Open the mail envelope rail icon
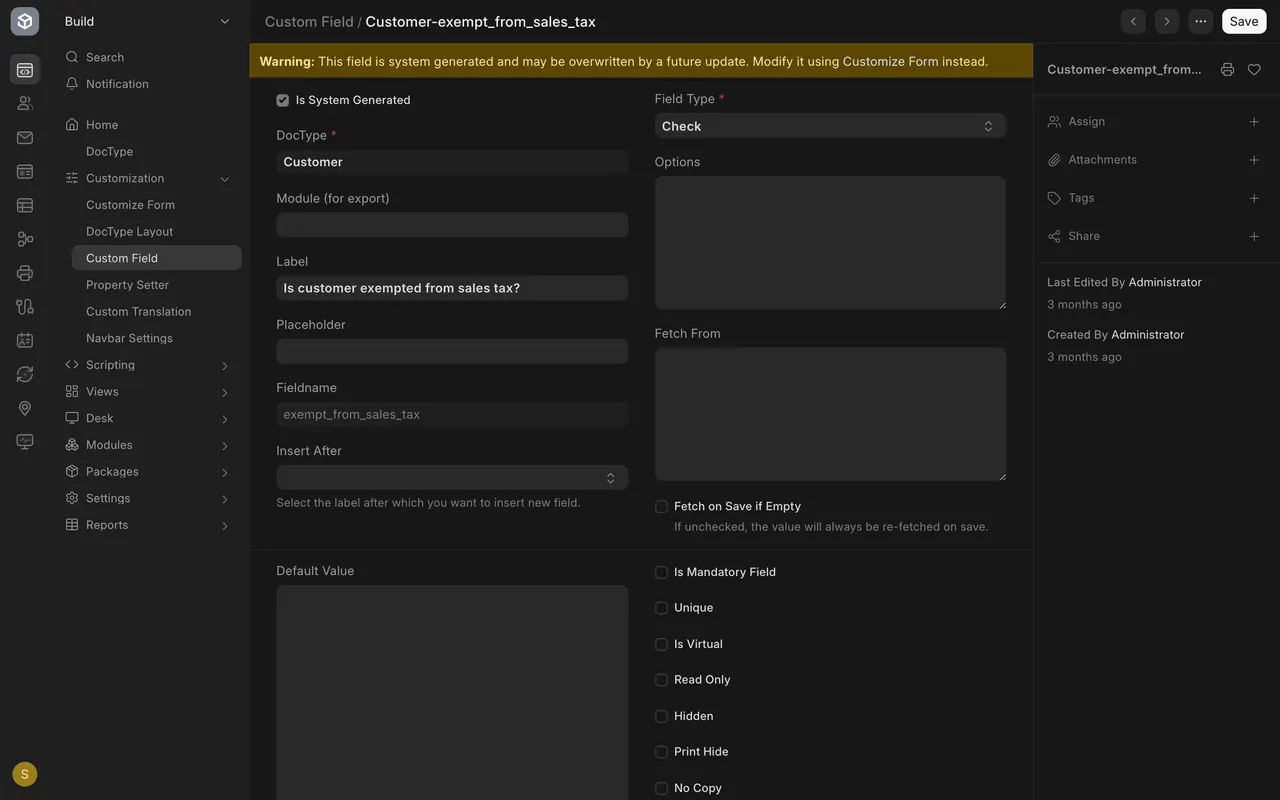 (x=25, y=137)
